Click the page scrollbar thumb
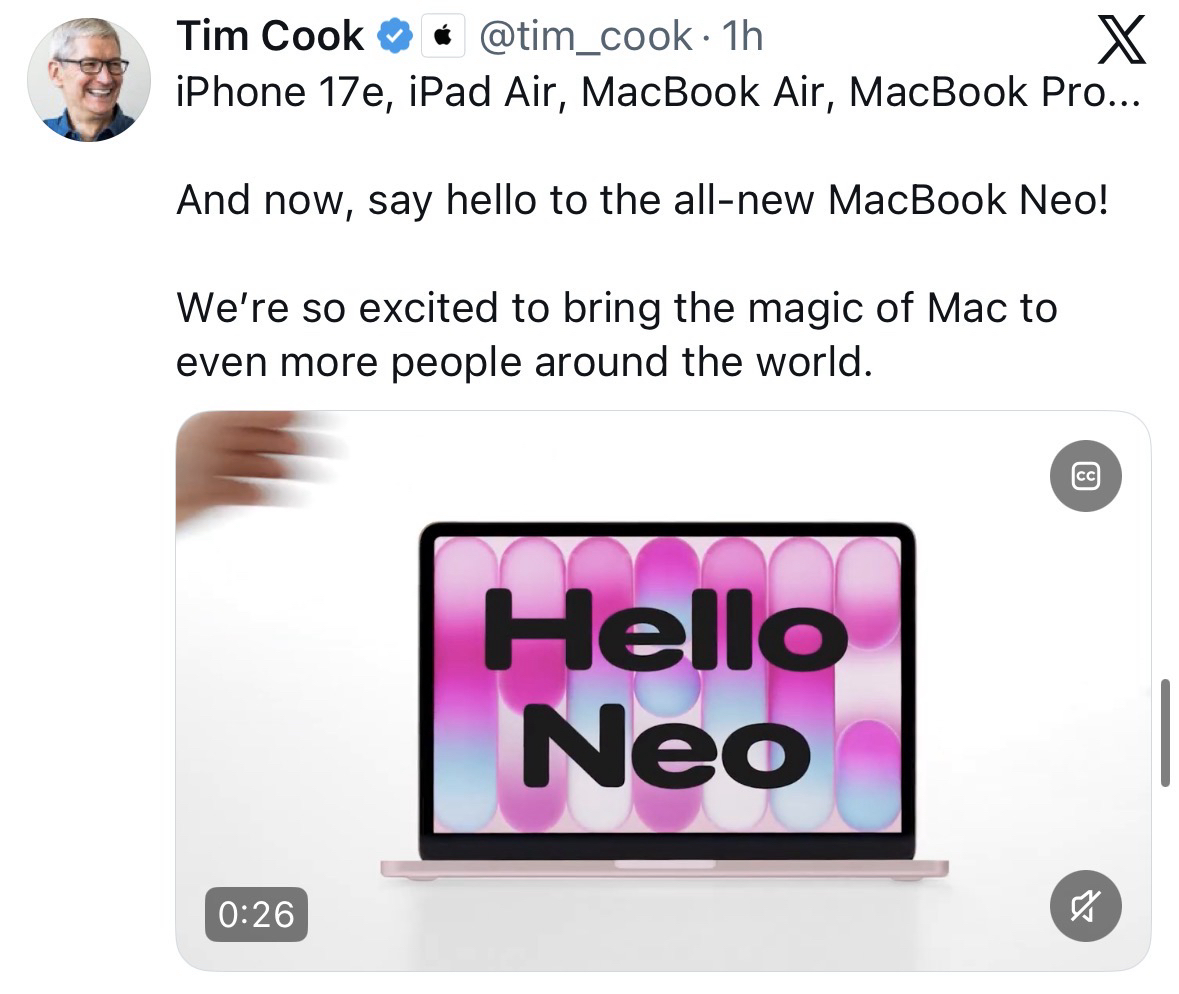The height and width of the screenshot is (994, 1179). click(1165, 732)
